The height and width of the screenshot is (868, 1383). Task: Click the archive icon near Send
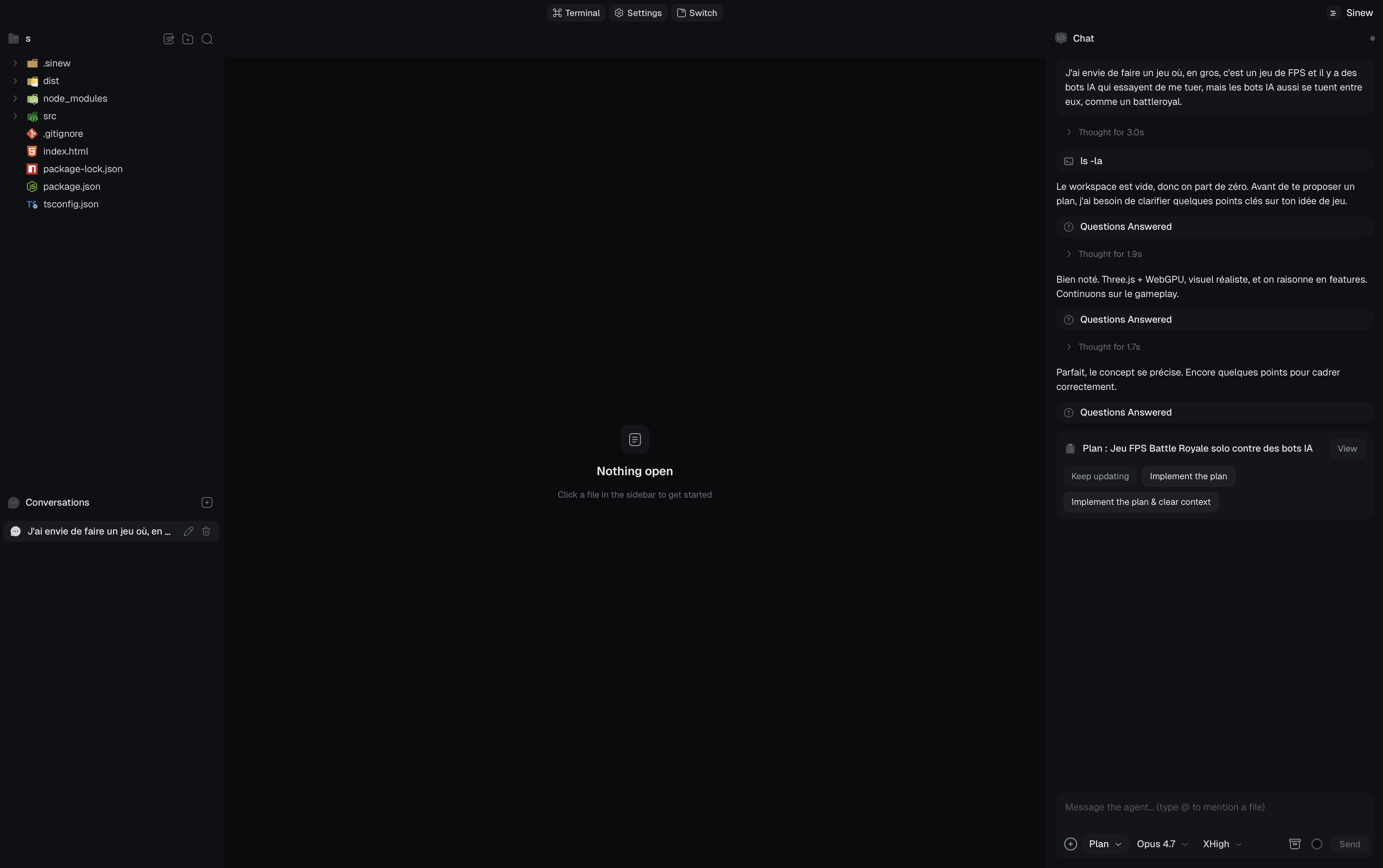[1295, 844]
